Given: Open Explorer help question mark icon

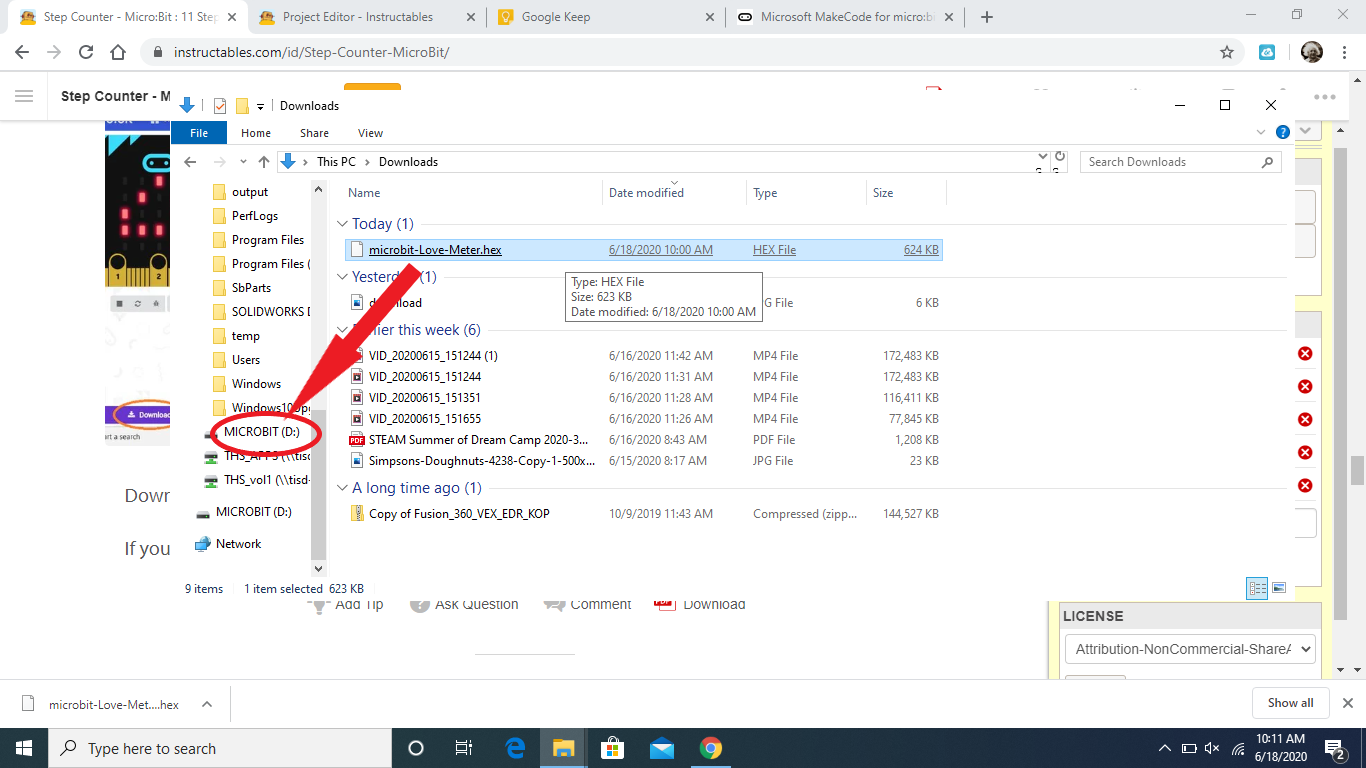Looking at the screenshot, I should click(x=1283, y=132).
